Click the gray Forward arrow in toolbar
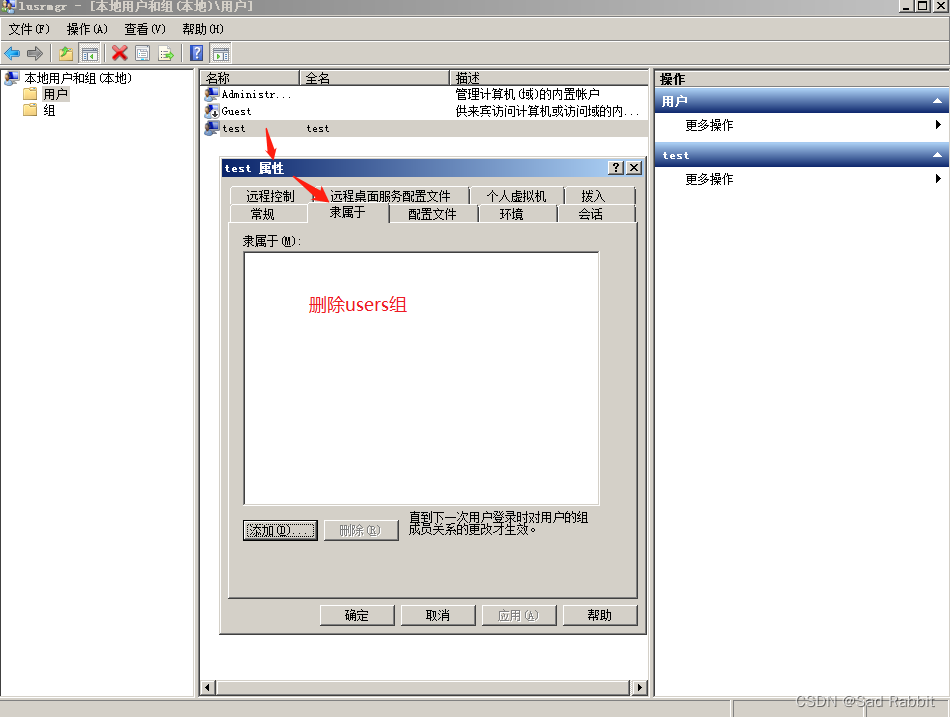The image size is (950, 717). pos(35,54)
